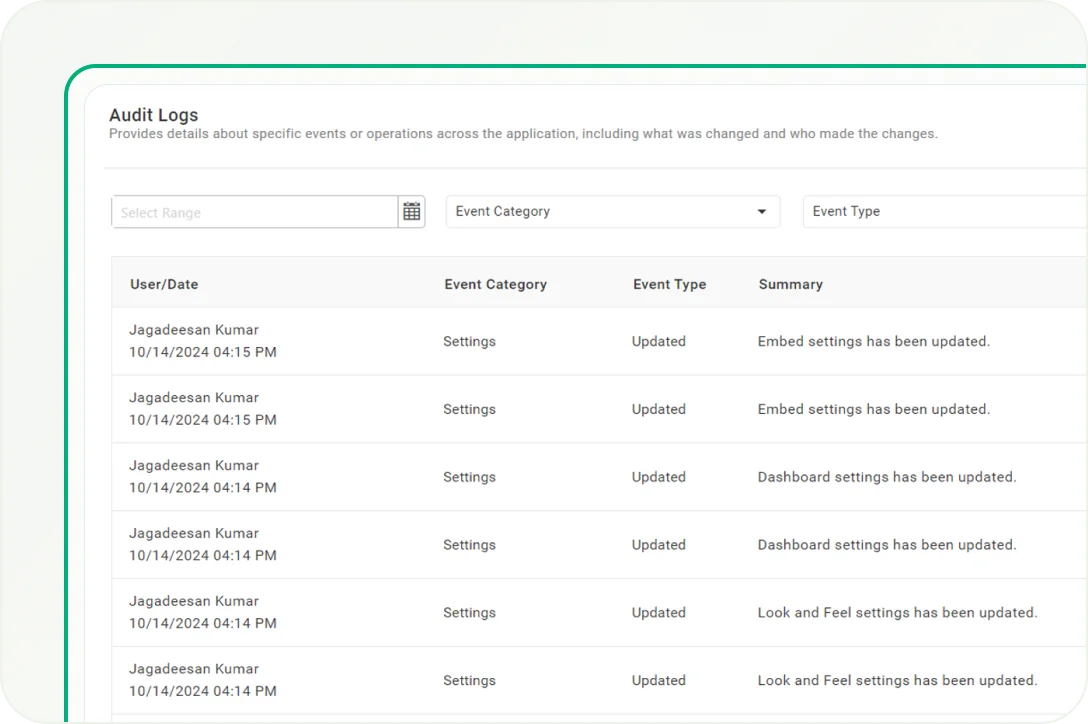Click the Event Category column header
The height and width of the screenshot is (724, 1088).
click(x=495, y=284)
